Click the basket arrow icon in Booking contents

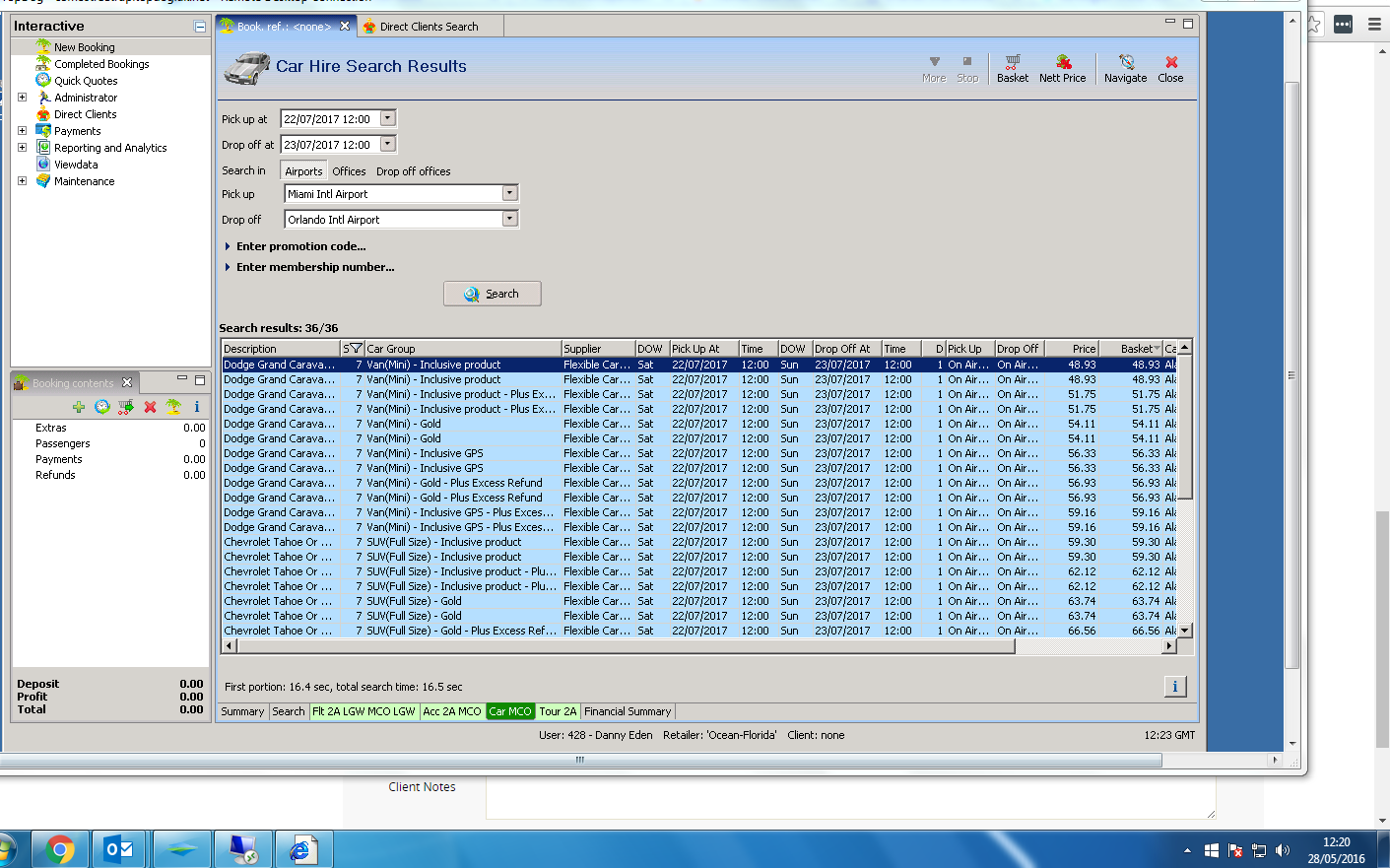click(126, 407)
